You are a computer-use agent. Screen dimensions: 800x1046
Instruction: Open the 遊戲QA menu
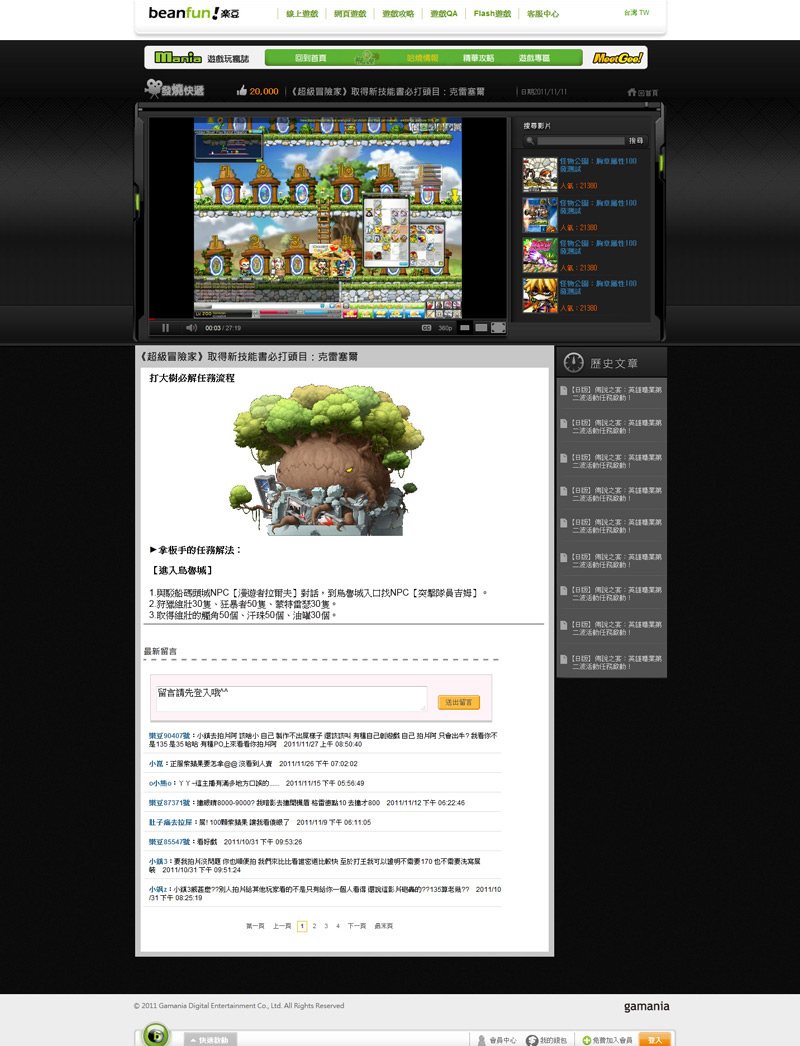(444, 13)
